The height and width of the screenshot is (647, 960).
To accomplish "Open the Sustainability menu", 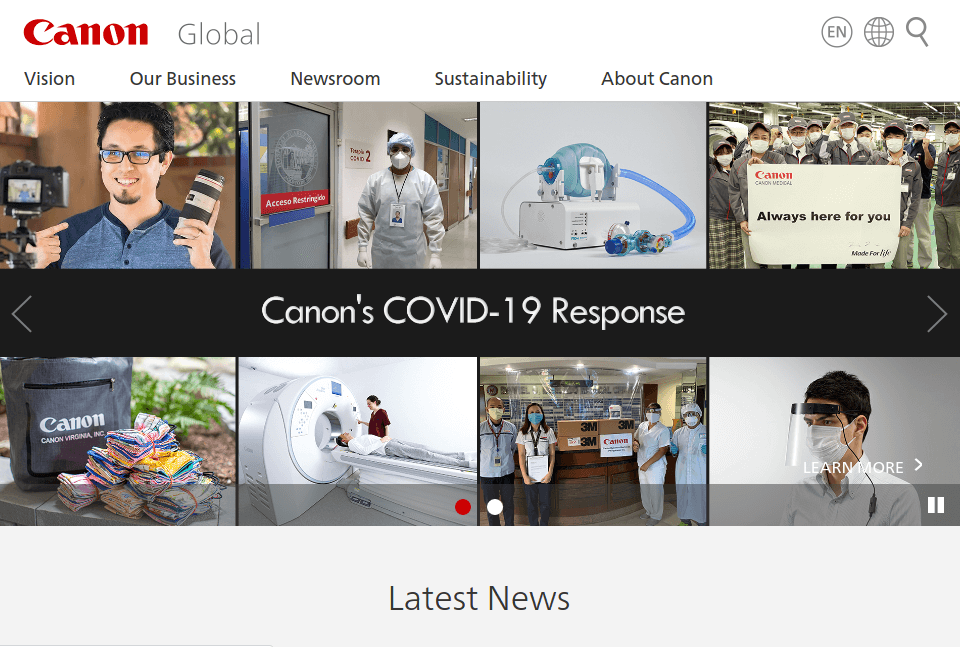I will click(x=490, y=78).
